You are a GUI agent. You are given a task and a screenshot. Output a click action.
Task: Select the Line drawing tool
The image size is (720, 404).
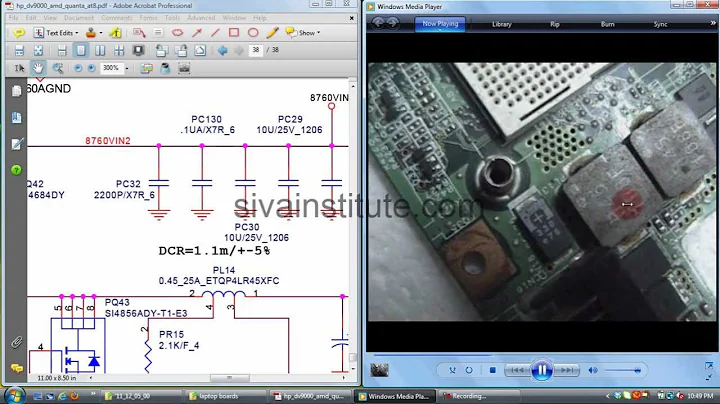pyautogui.click(x=215, y=33)
